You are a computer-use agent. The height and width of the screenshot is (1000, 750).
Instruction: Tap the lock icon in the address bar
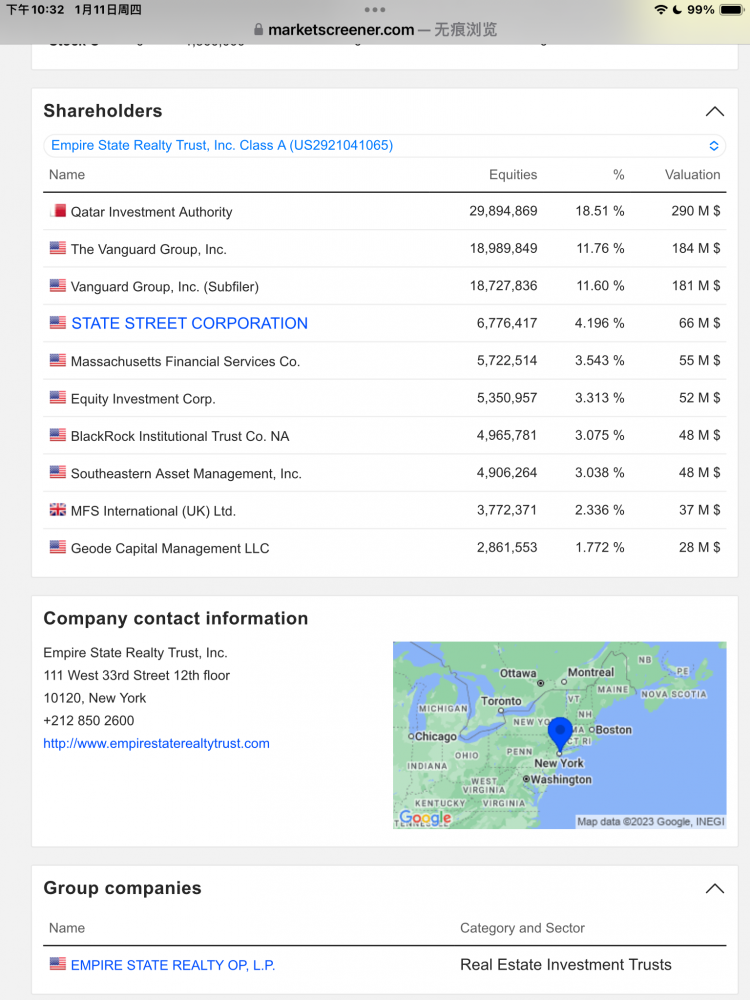(x=259, y=30)
